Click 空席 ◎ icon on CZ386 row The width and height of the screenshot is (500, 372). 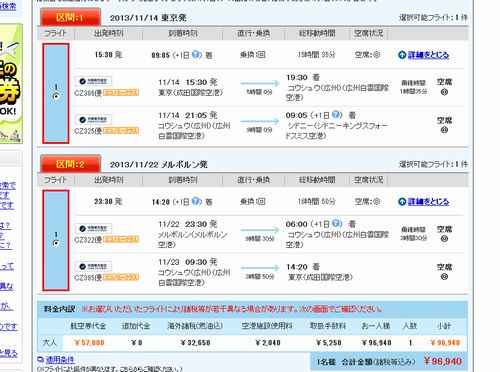pos(444,92)
